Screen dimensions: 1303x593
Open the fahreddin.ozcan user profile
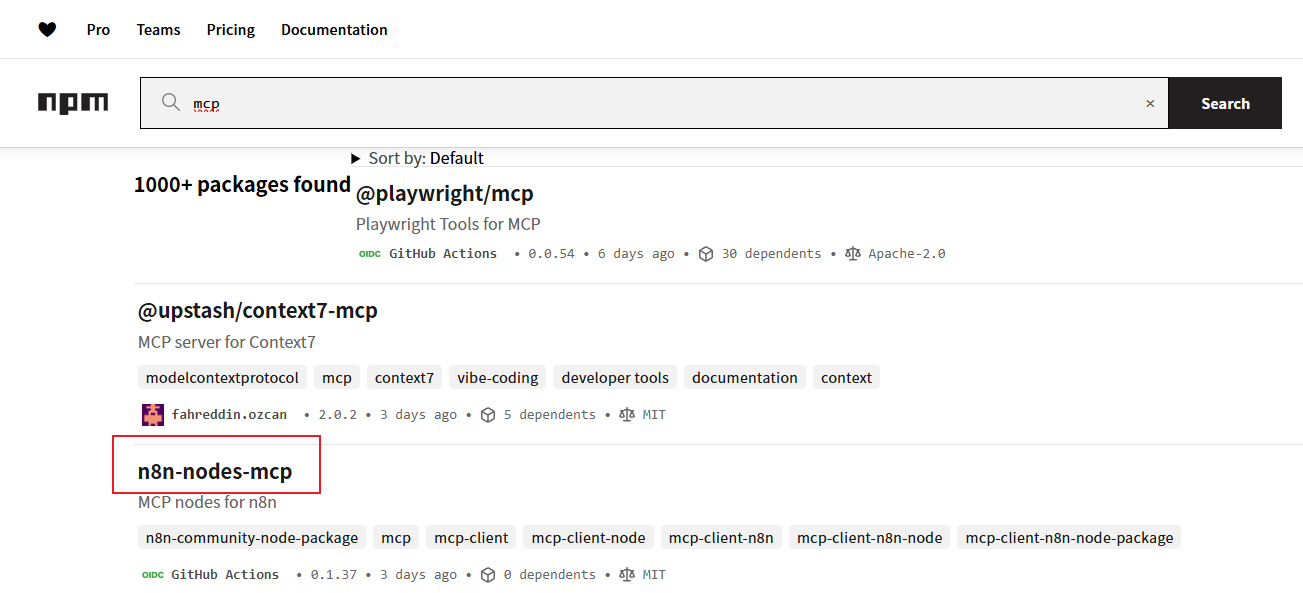[x=229, y=415]
